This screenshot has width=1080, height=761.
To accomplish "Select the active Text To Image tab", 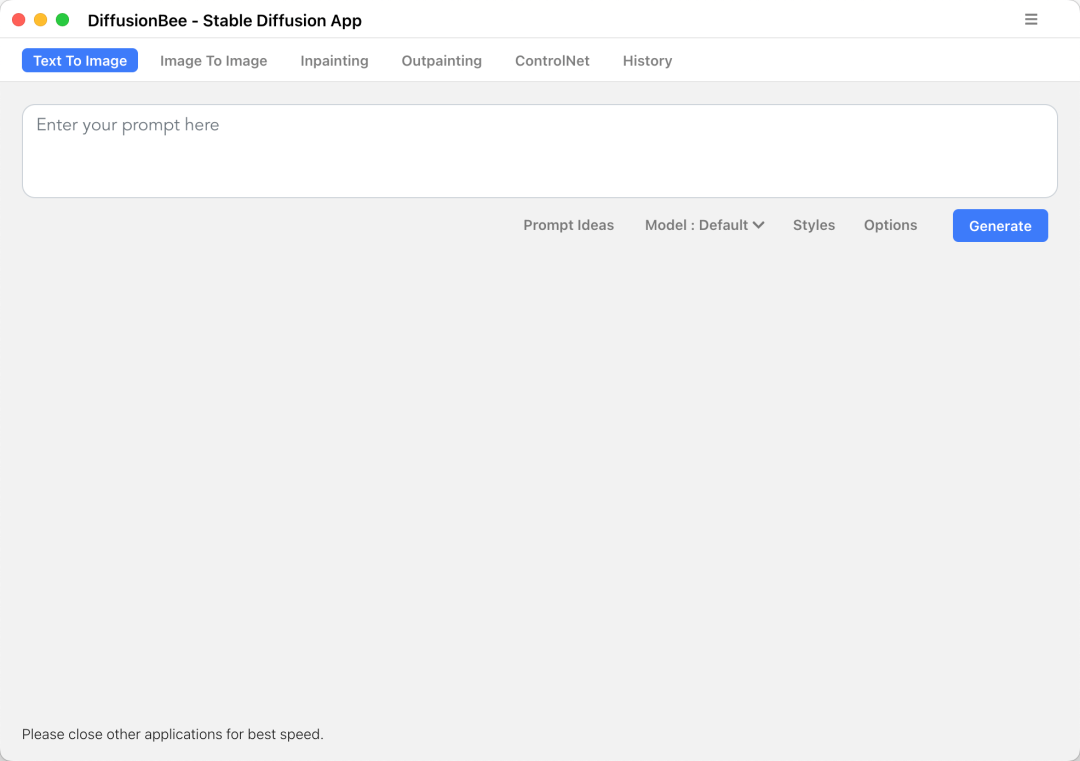I will tap(80, 61).
